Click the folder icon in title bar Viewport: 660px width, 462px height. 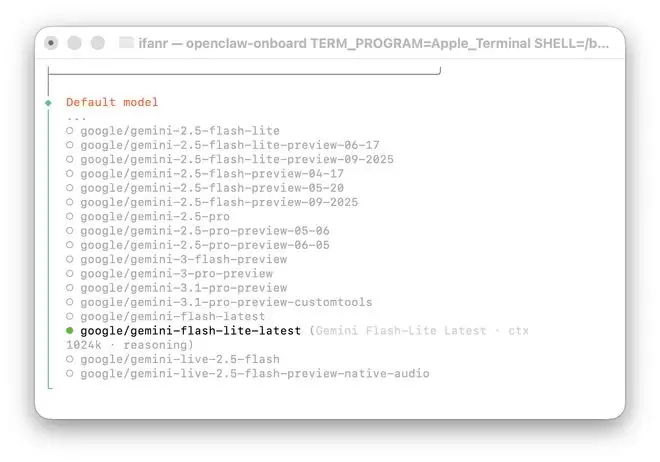pos(126,43)
